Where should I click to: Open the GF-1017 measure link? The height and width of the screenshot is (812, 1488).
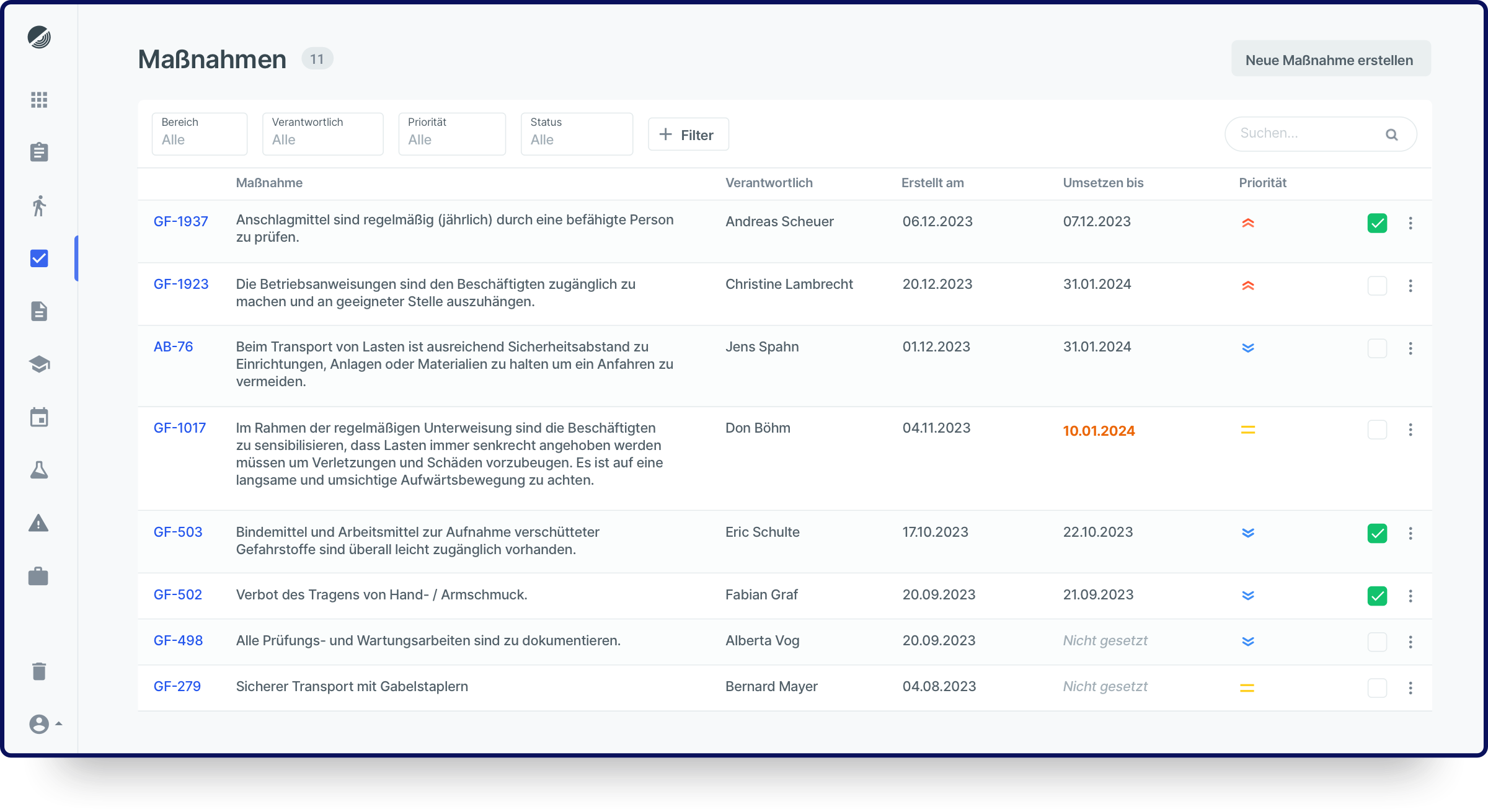tap(180, 428)
